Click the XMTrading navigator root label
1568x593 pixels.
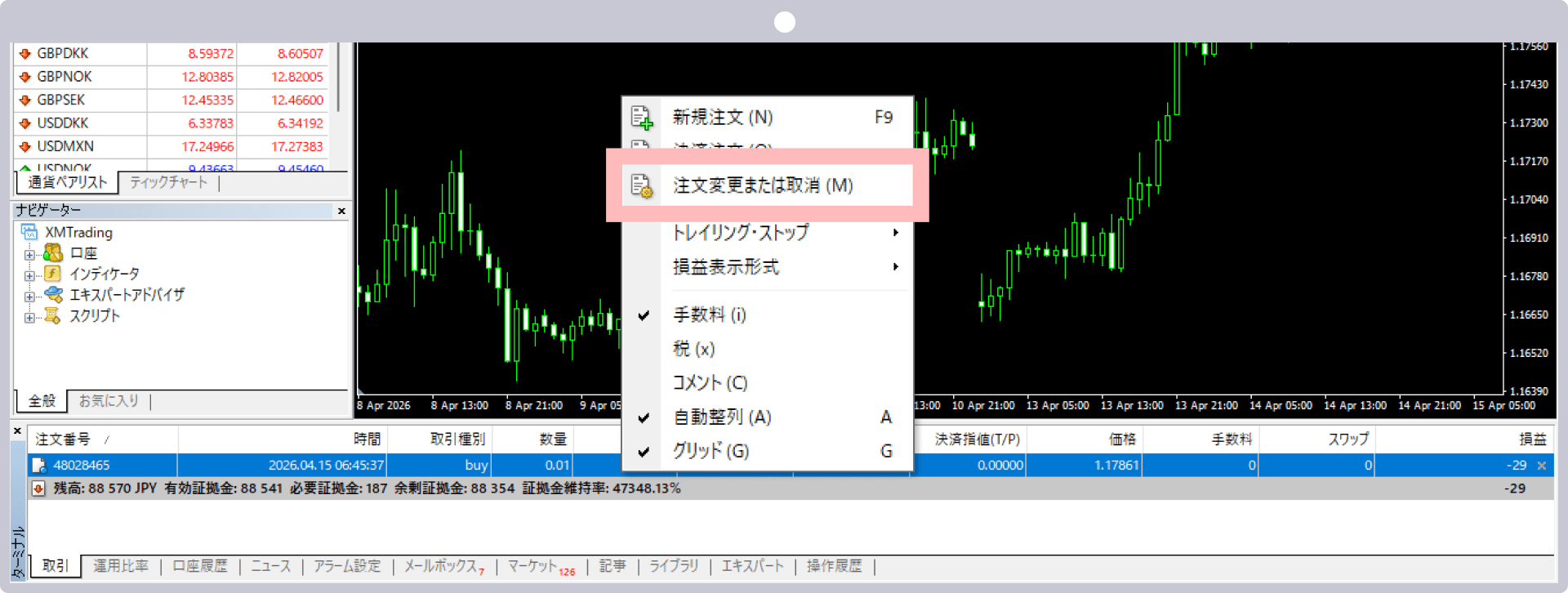click(x=78, y=233)
